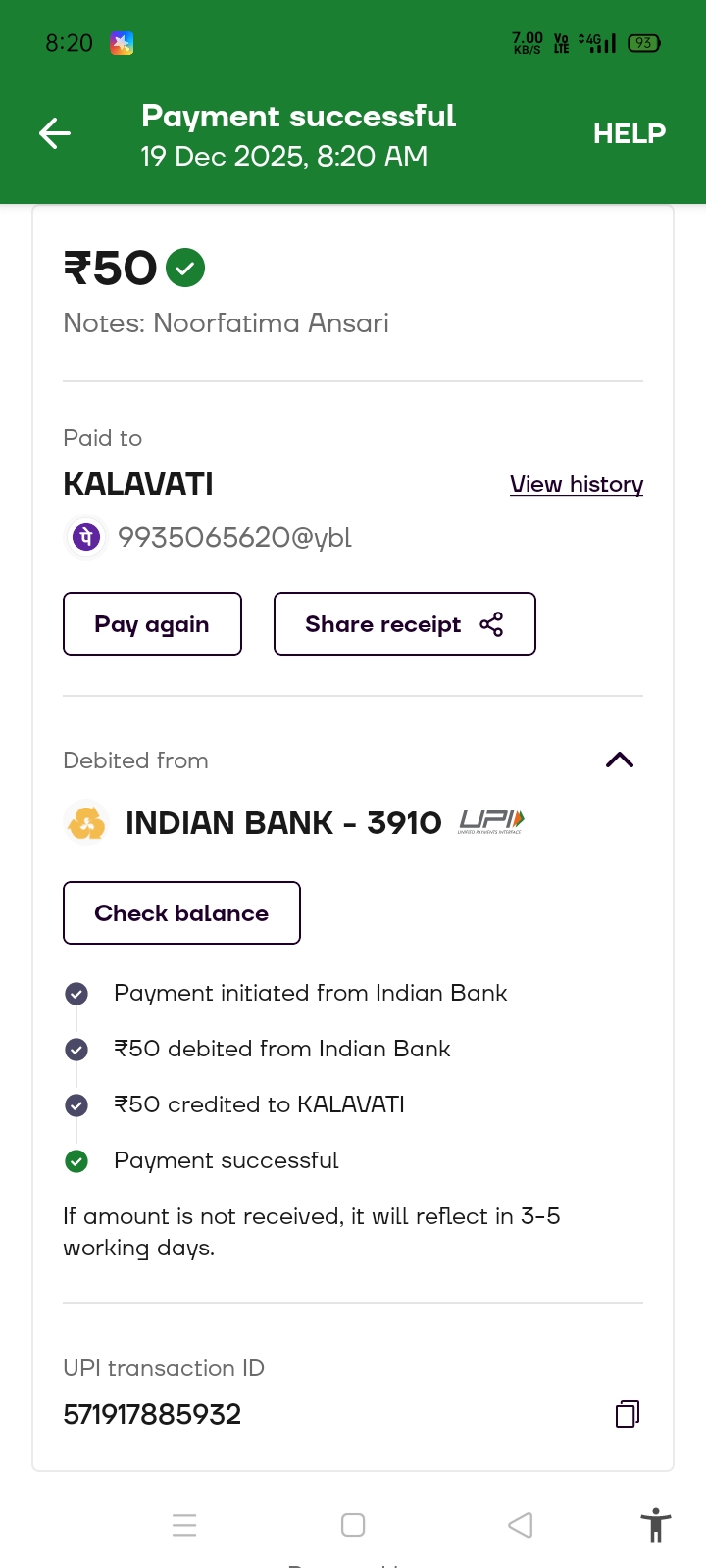Screen dimensions: 706x1568
Task: Tap the PhonePe icon beside UPI address
Action: click(x=87, y=537)
